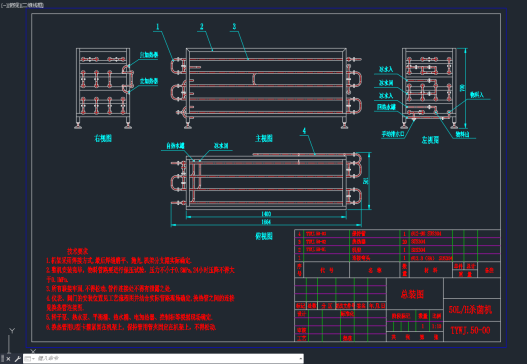Viewport: 527px width, 364px height.
Task: Expand command history arrow at command line's right end
Action: [x=300, y=359]
